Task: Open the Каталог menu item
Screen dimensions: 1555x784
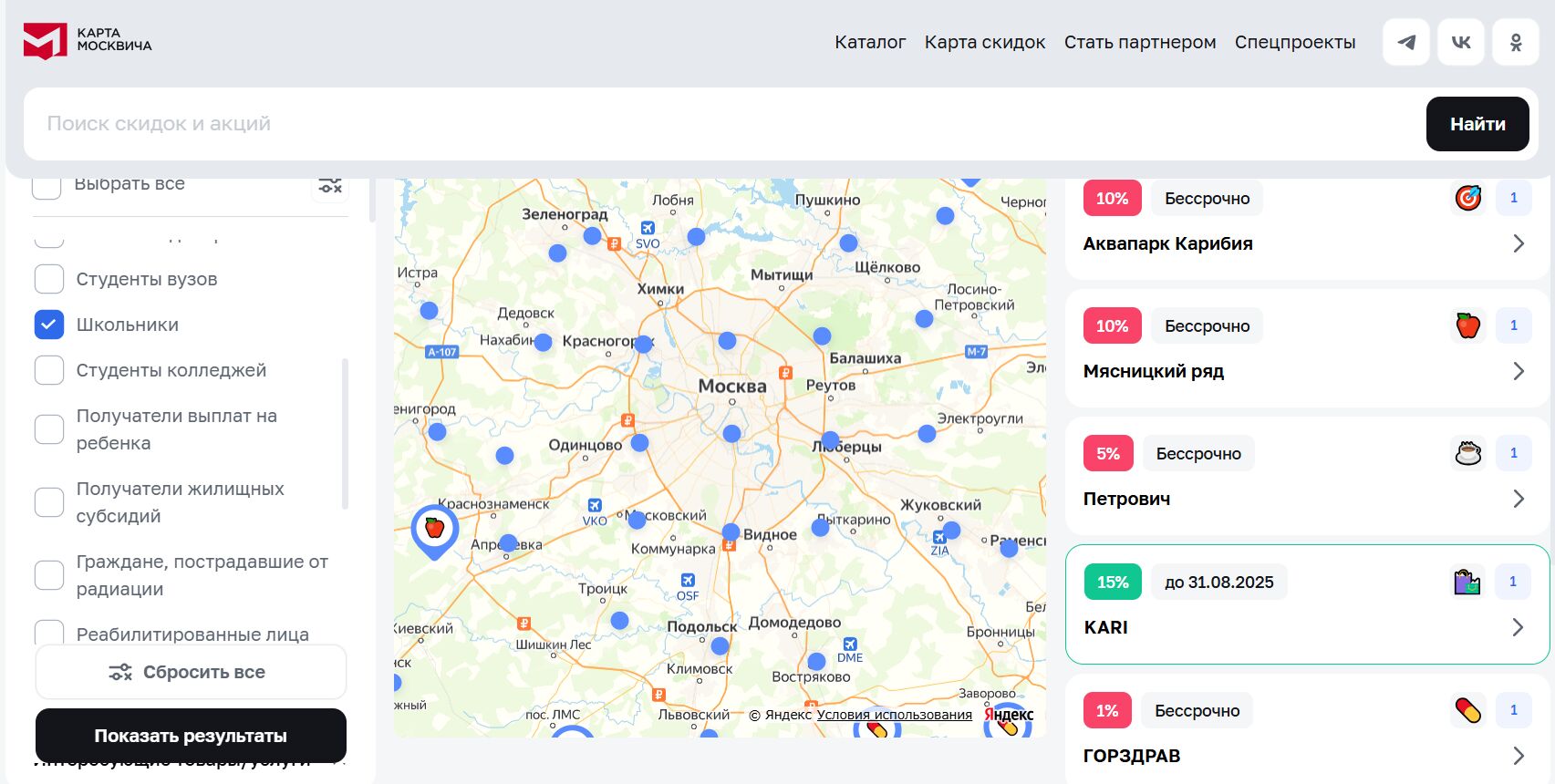Action: point(870,42)
